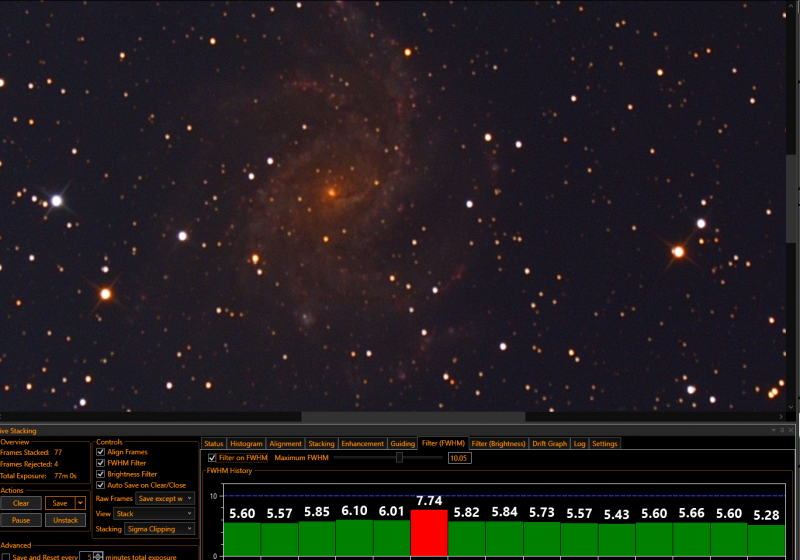Open the Raw Frames dropdown
The width and height of the screenshot is (800, 560).
point(165,499)
